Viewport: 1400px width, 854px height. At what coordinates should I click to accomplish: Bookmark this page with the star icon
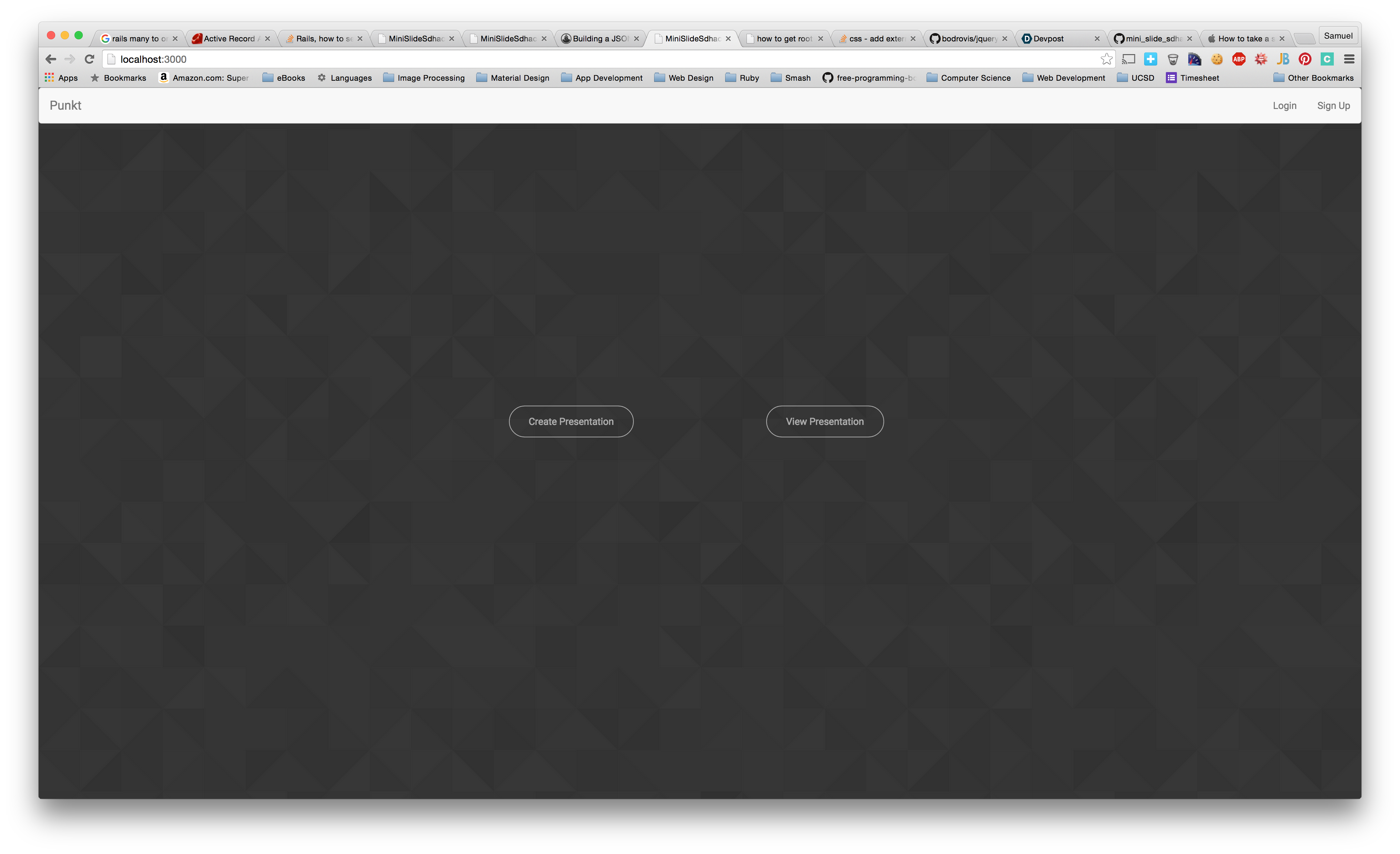[x=1106, y=59]
